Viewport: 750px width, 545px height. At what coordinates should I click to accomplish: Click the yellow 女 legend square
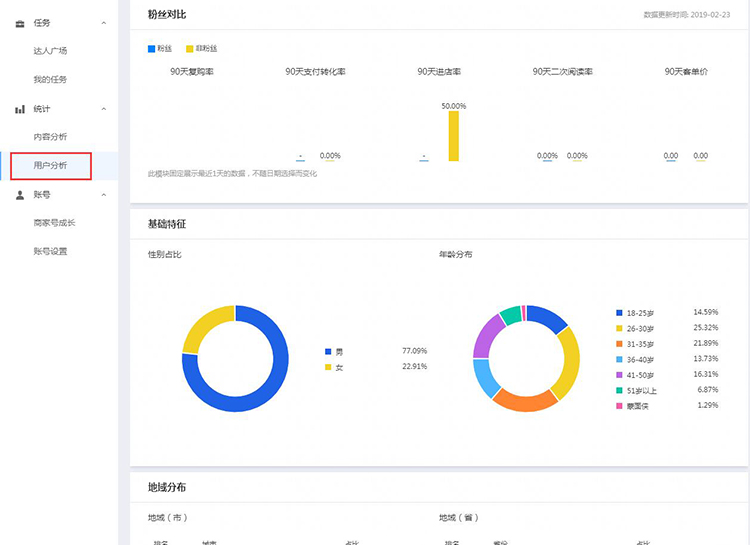(327, 367)
